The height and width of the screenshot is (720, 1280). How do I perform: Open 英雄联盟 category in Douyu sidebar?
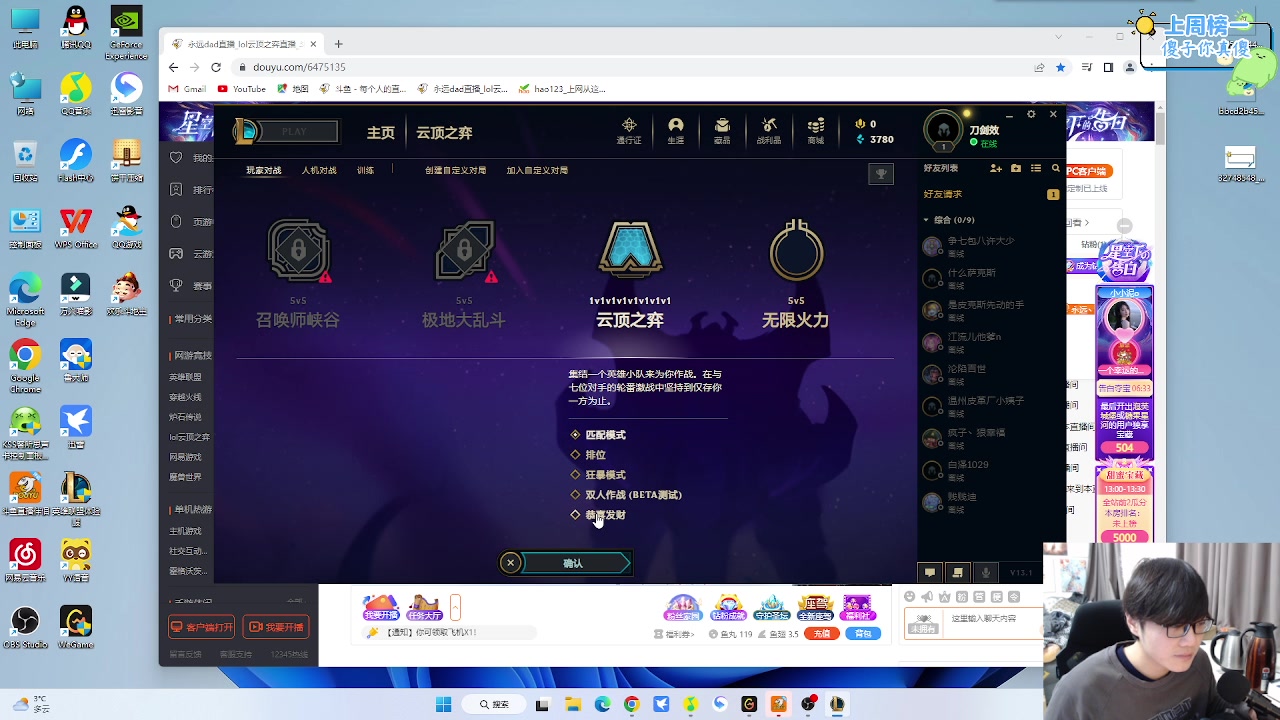tap(185, 377)
